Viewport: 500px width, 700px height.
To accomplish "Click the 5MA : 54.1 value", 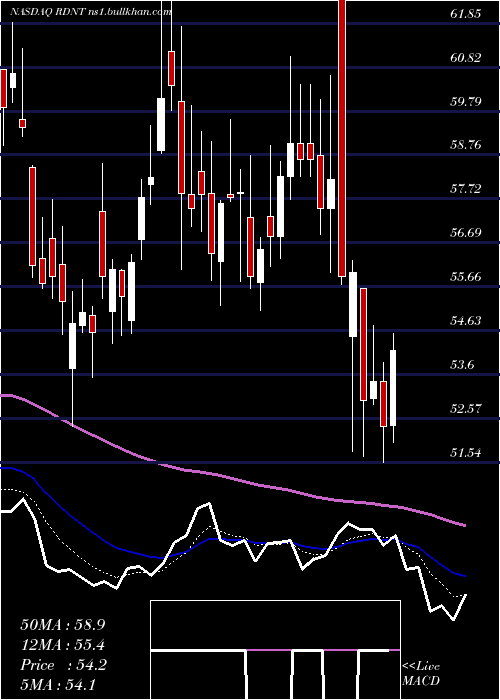I will point(58,684).
